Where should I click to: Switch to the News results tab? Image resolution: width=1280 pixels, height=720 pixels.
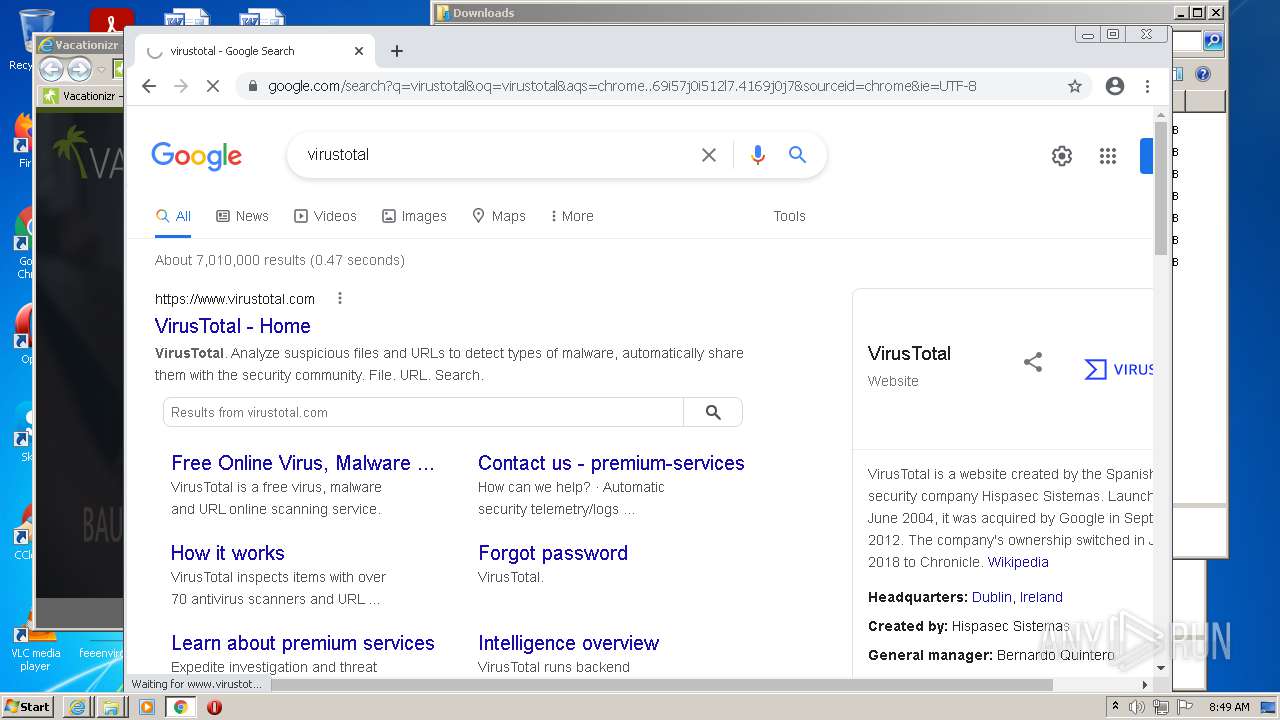243,216
